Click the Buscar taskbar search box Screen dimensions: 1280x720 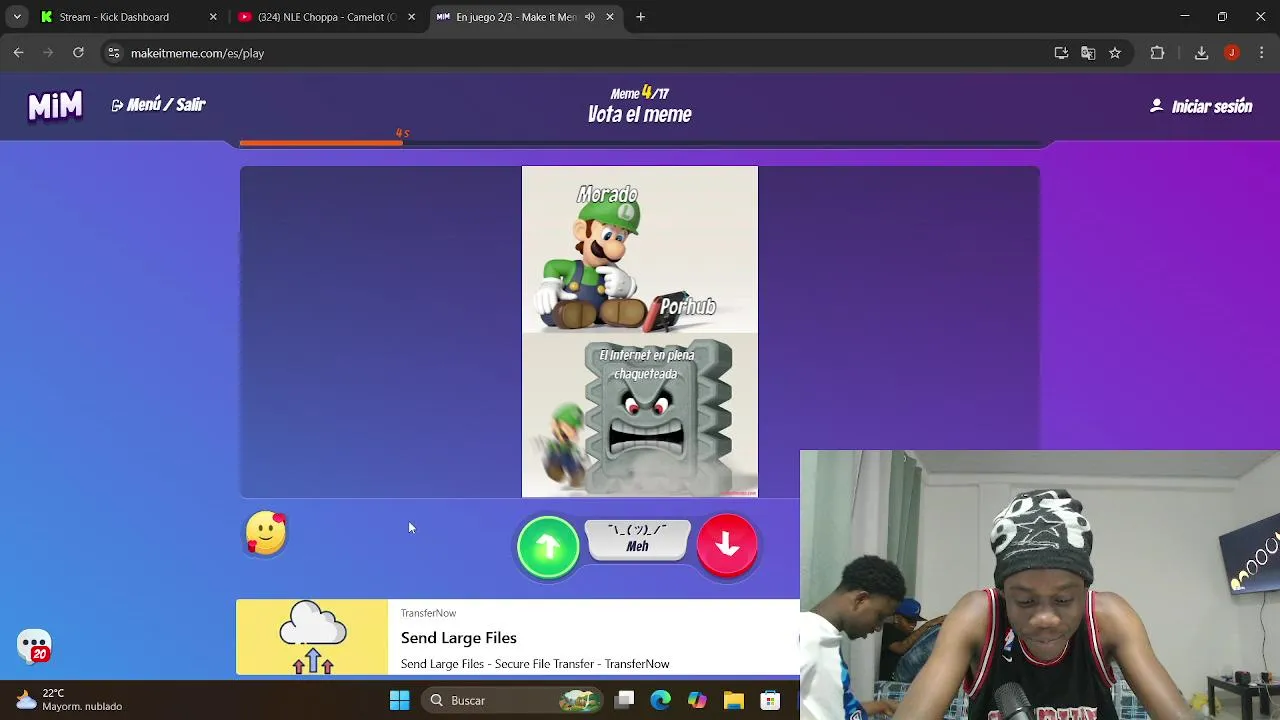[511, 700]
